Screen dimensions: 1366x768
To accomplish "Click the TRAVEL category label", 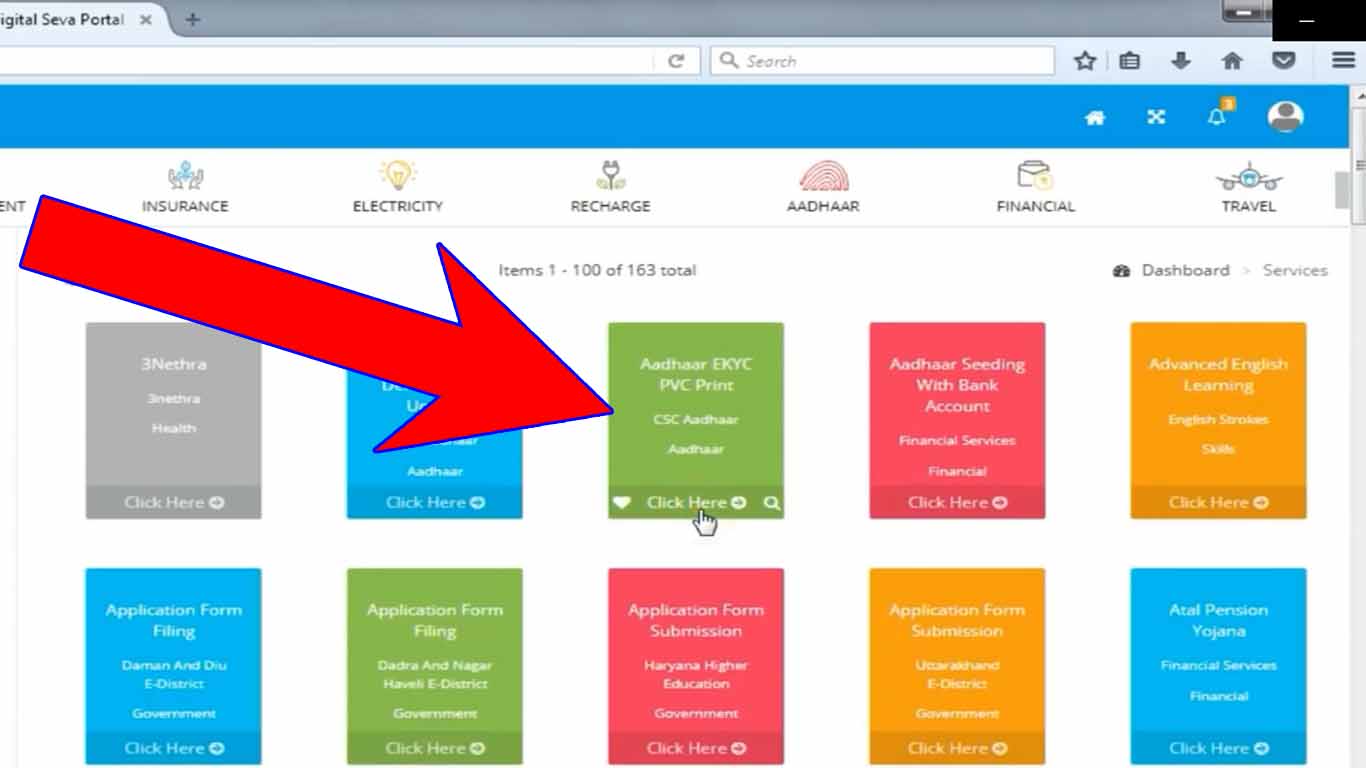I will 1248,206.
